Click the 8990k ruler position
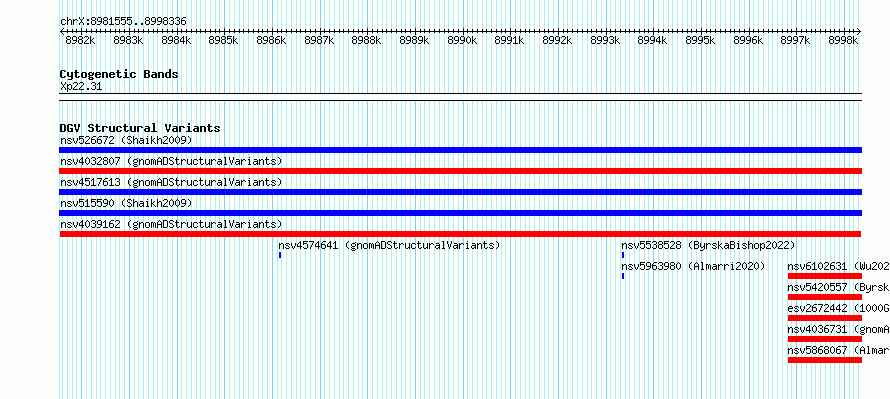 click(461, 40)
